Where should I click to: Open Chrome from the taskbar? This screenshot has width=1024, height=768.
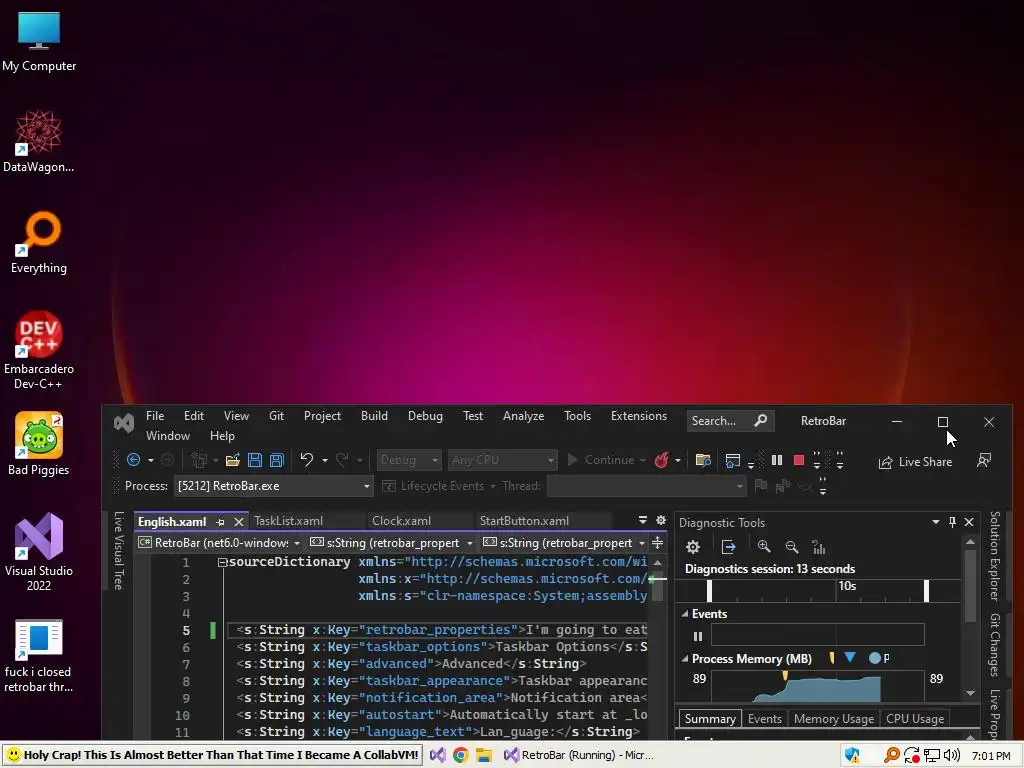pos(460,755)
